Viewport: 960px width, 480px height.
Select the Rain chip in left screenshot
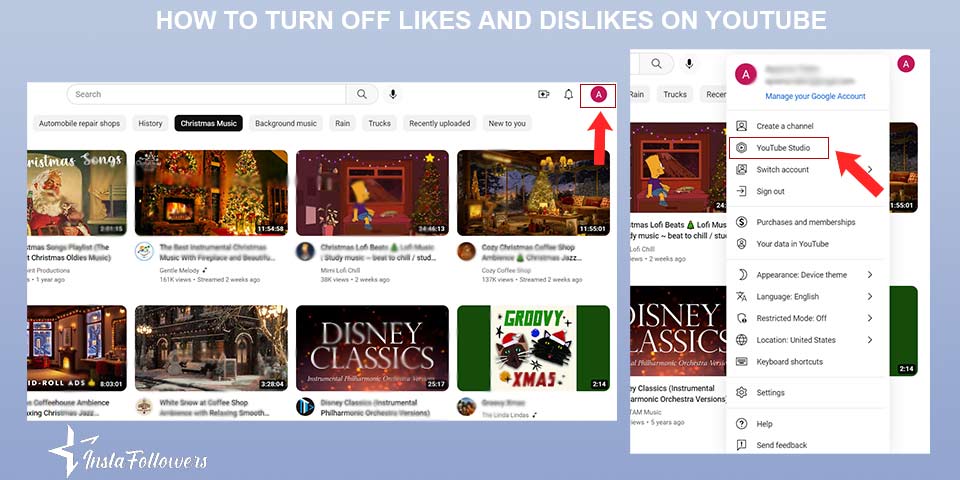342,123
